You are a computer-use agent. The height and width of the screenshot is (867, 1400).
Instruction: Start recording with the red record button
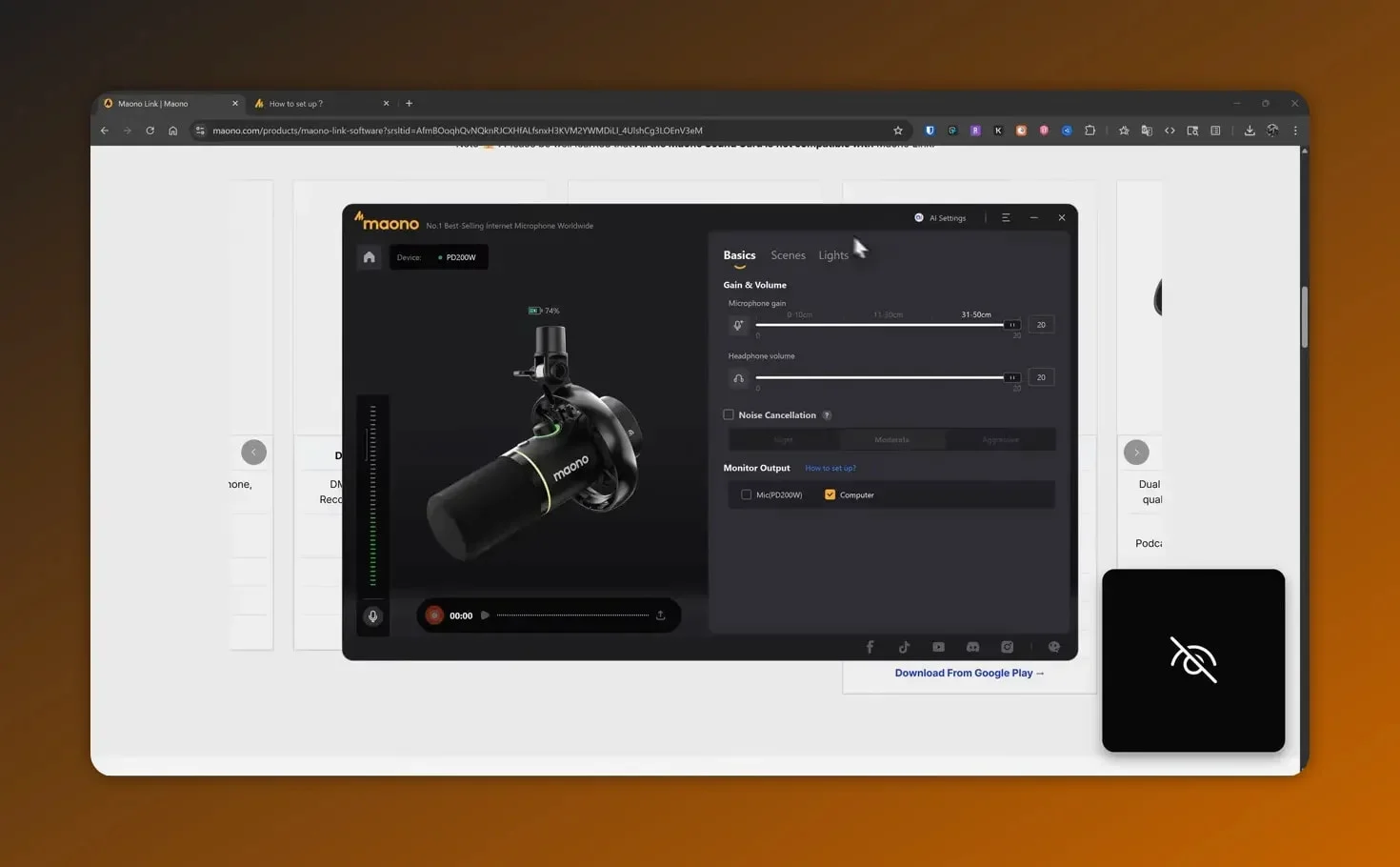434,615
